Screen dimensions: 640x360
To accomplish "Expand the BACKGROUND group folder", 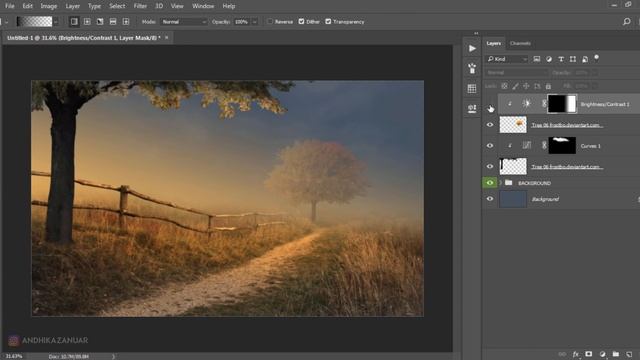I will coord(500,183).
